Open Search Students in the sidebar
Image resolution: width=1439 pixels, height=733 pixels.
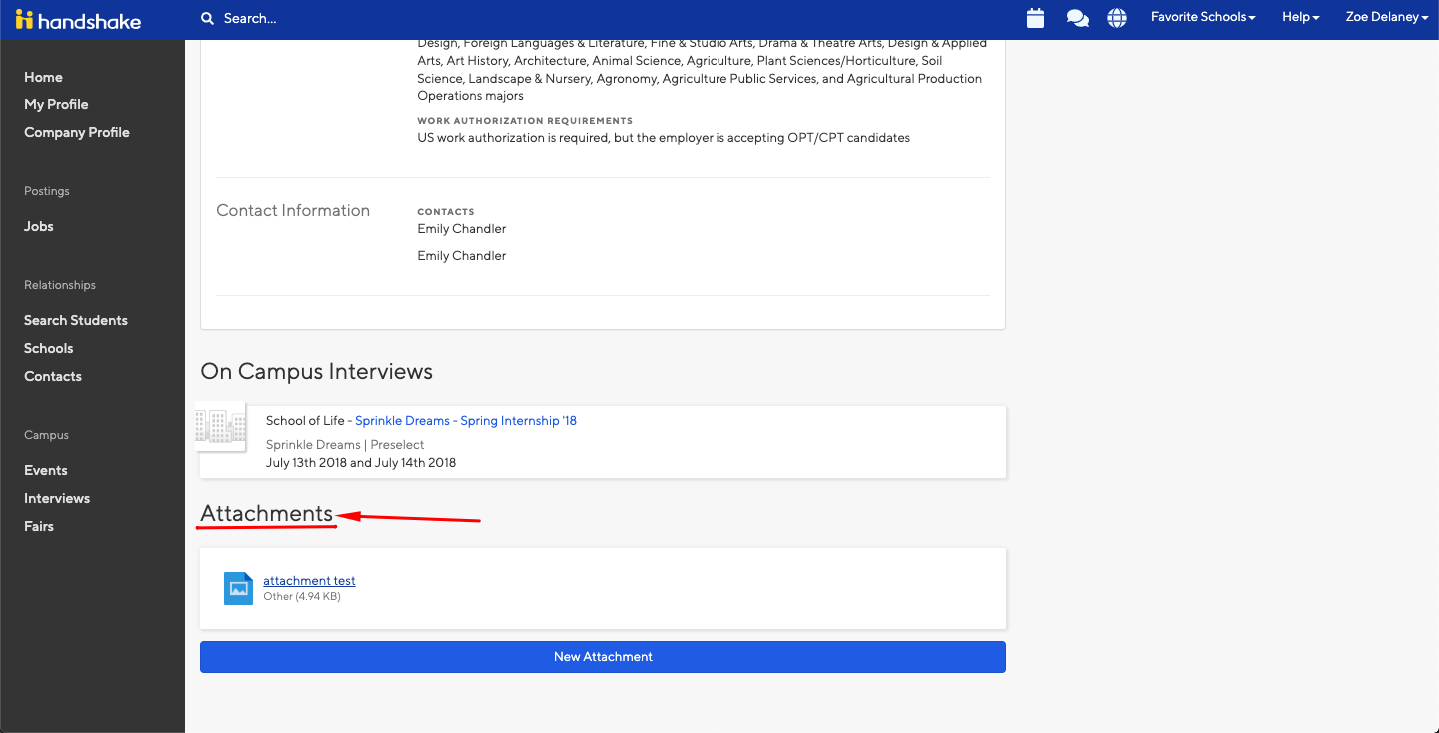click(76, 320)
